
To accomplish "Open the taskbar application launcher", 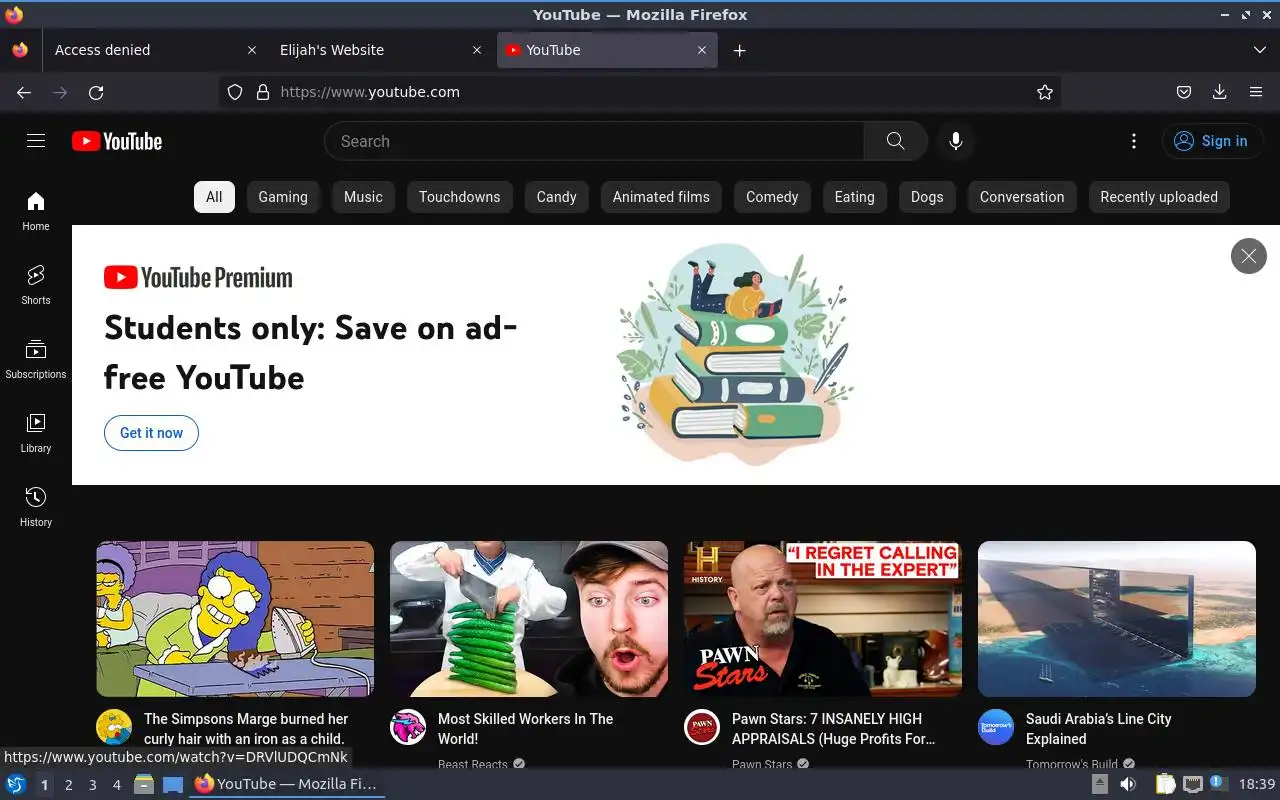I will [x=16, y=784].
